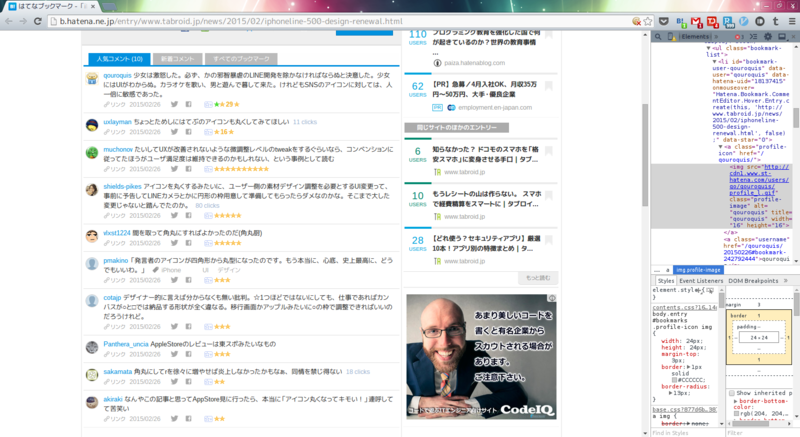Open the Hatena Bookmark B! extension

[681, 21]
